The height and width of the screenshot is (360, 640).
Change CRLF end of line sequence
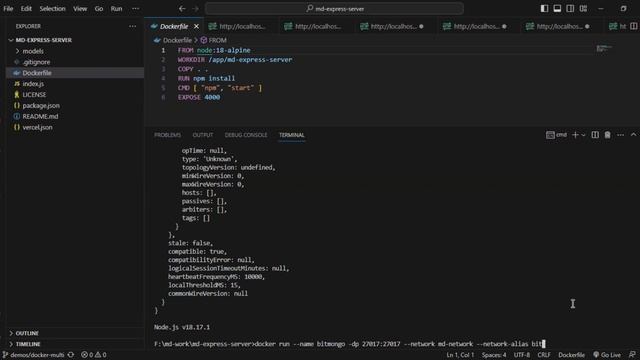coord(544,355)
